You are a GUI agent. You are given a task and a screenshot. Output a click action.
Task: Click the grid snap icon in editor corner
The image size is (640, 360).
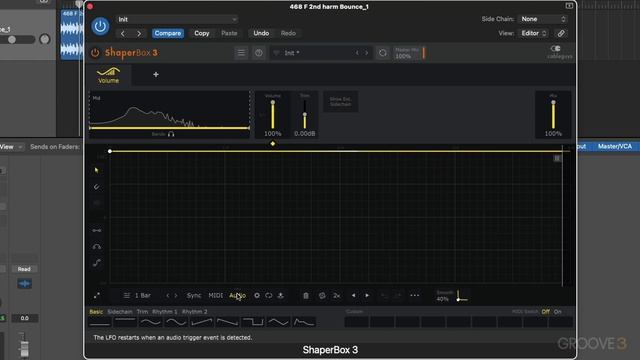pos(557,158)
